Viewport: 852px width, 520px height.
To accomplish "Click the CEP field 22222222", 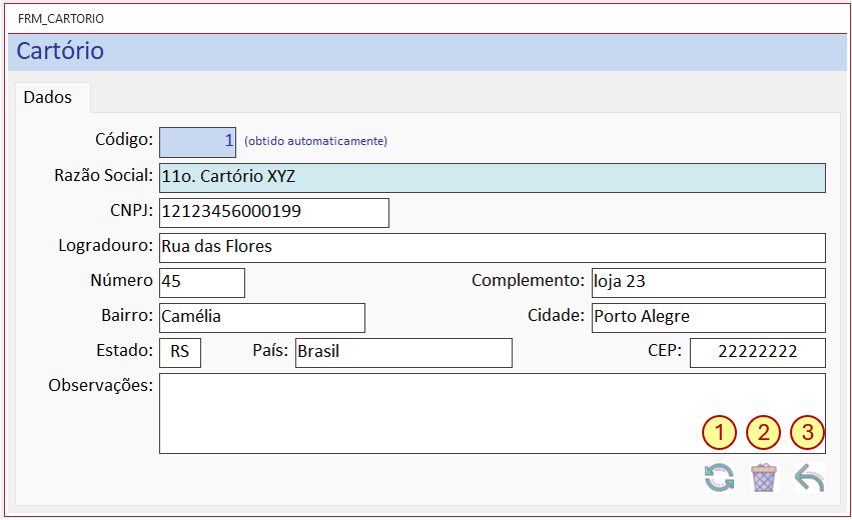I will click(x=757, y=353).
